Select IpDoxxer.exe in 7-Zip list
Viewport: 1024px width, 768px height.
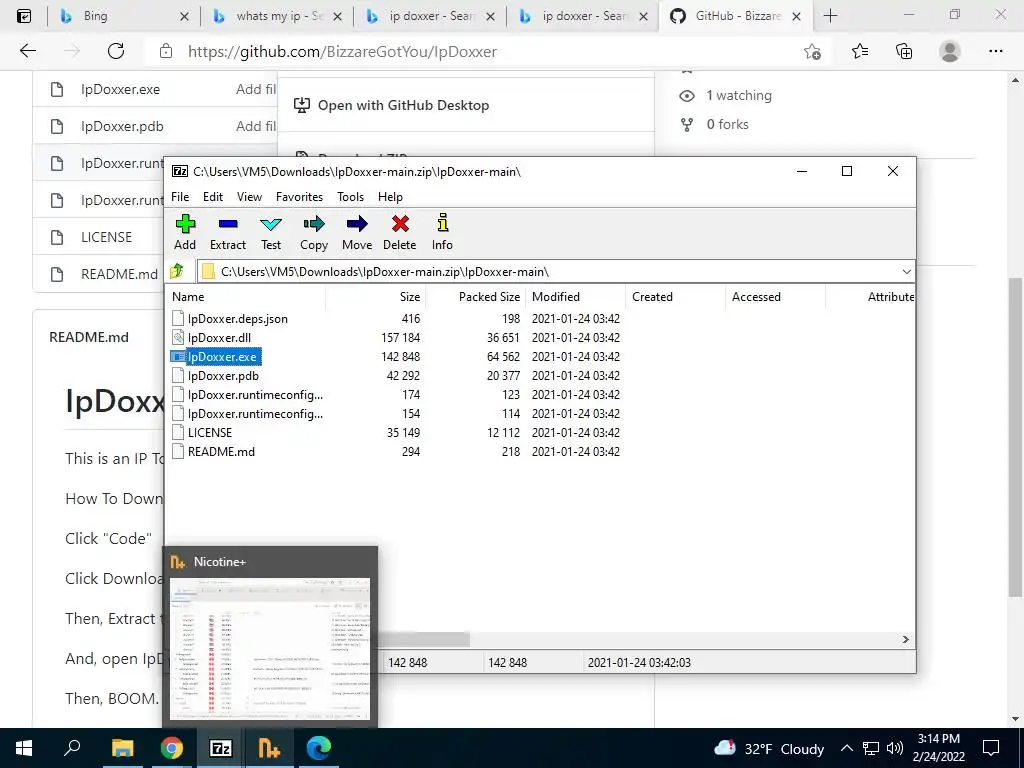tap(222, 357)
